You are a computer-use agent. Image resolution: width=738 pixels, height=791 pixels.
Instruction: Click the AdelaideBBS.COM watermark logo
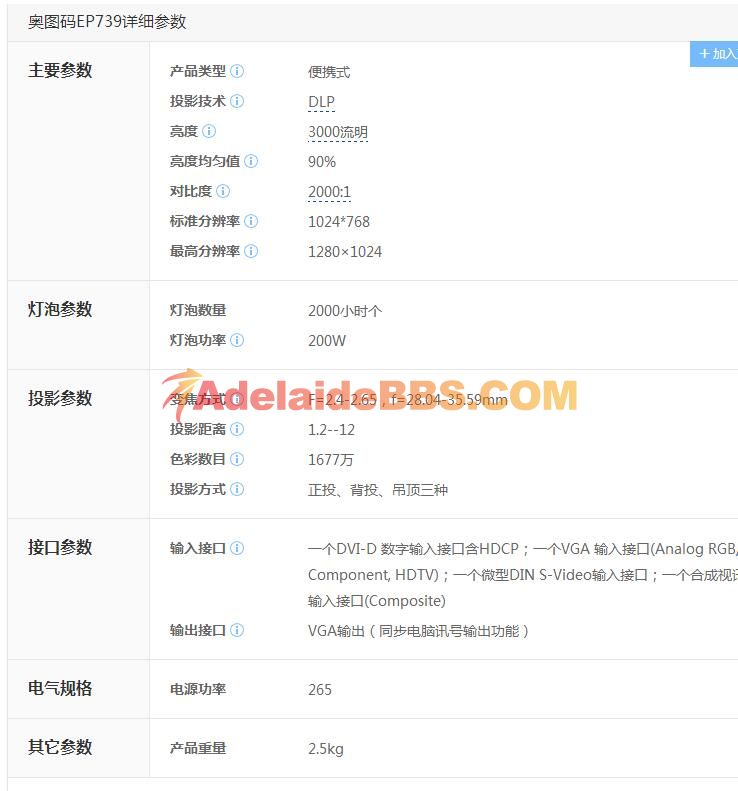[x=370, y=397]
